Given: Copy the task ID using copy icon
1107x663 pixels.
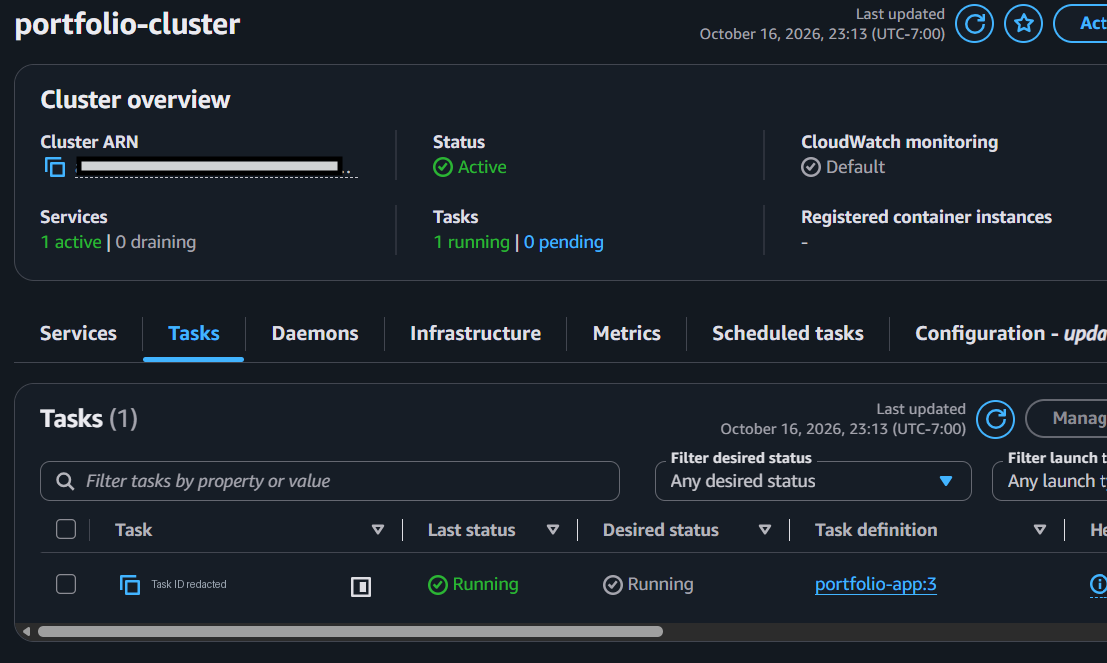Looking at the screenshot, I should click(130, 585).
